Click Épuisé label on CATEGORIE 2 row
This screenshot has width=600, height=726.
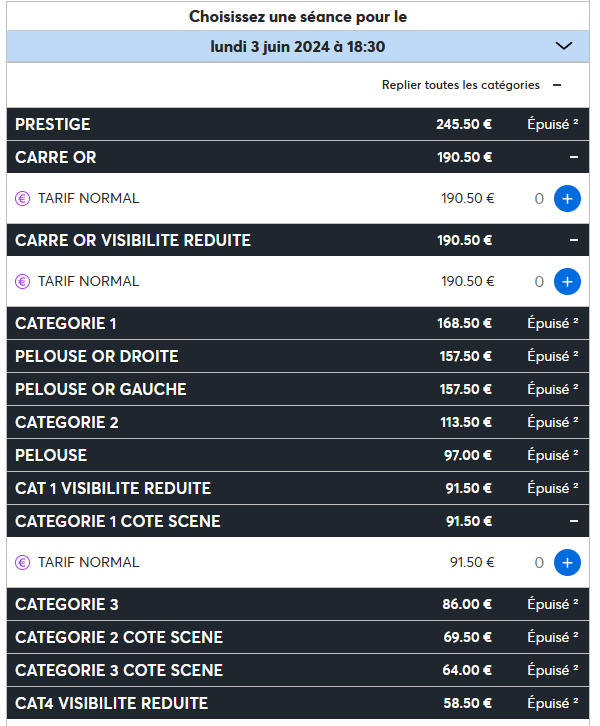(552, 422)
